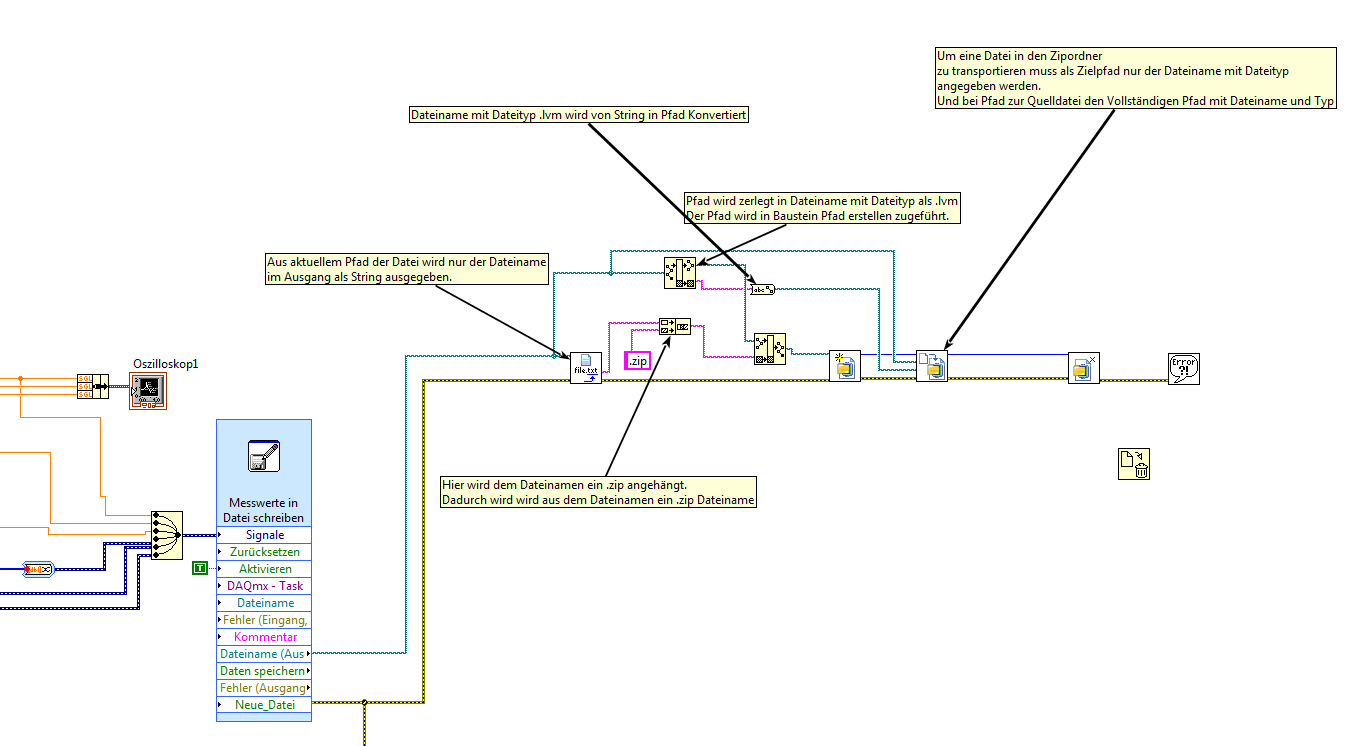Select the Oszilloskop1 waveform graph terminal

[x=147, y=391]
